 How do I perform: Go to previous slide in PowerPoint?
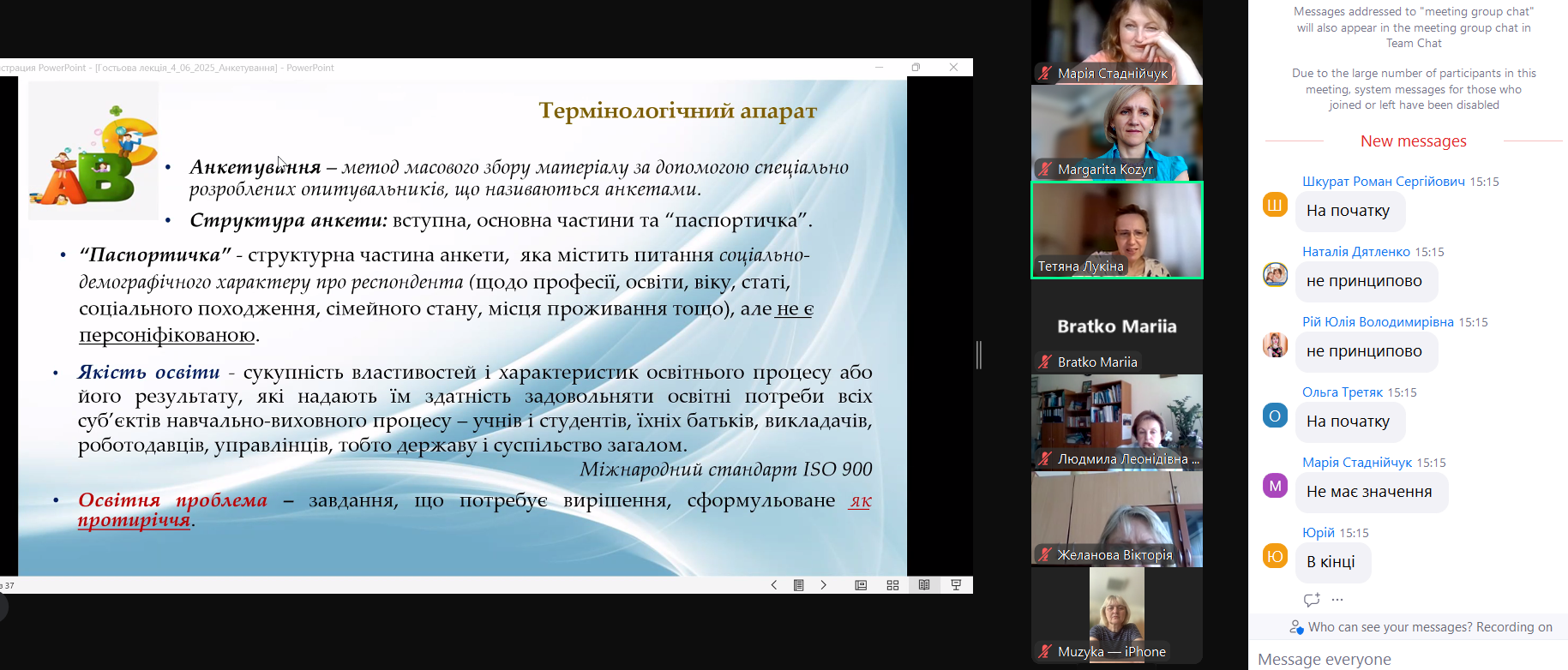pos(773,585)
